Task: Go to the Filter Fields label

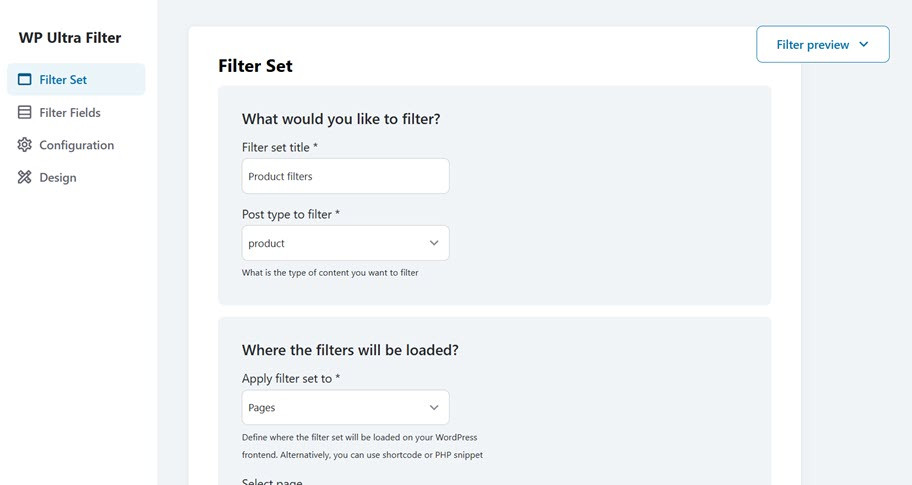Action: pos(70,113)
